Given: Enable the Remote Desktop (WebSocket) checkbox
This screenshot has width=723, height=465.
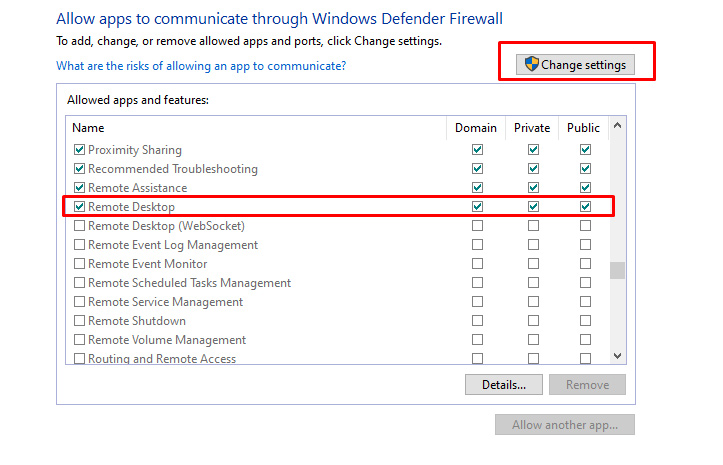Looking at the screenshot, I should [x=80, y=226].
